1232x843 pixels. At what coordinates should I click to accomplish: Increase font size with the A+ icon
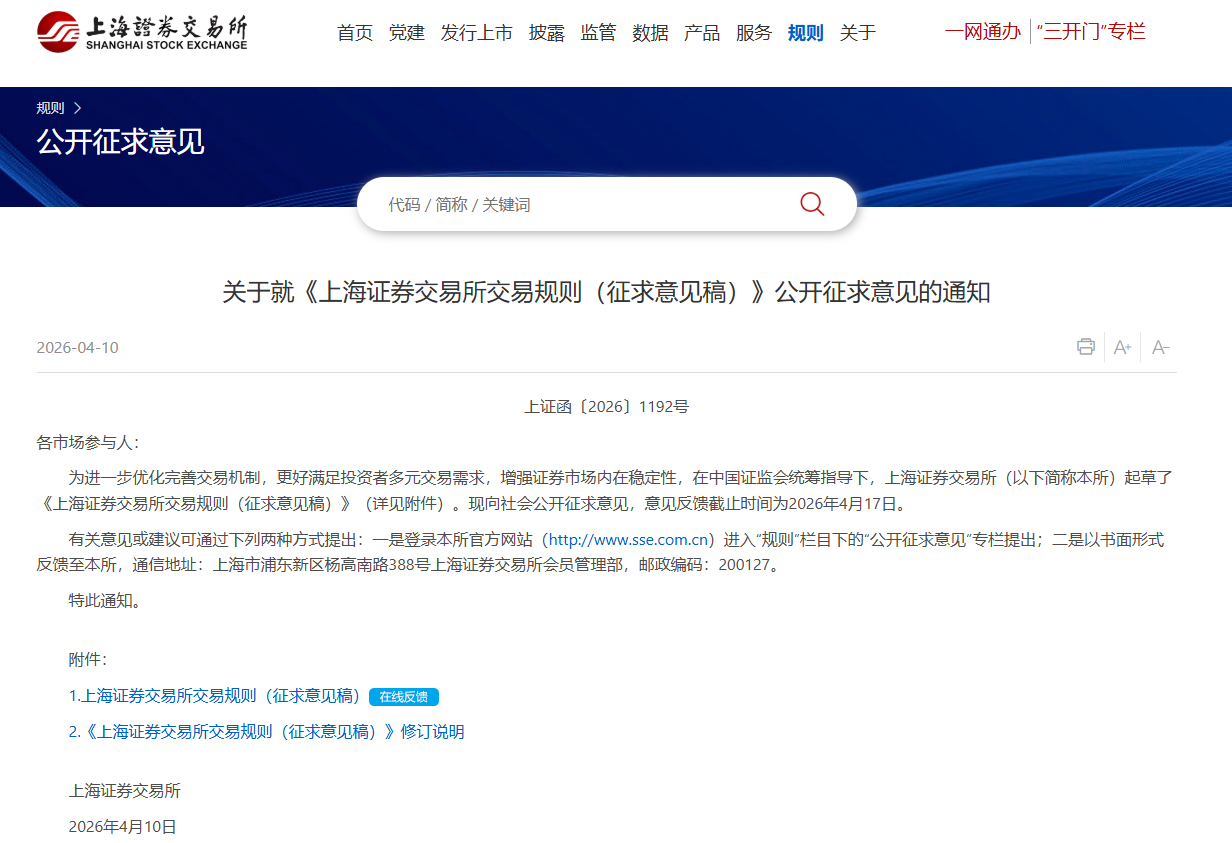point(1121,346)
